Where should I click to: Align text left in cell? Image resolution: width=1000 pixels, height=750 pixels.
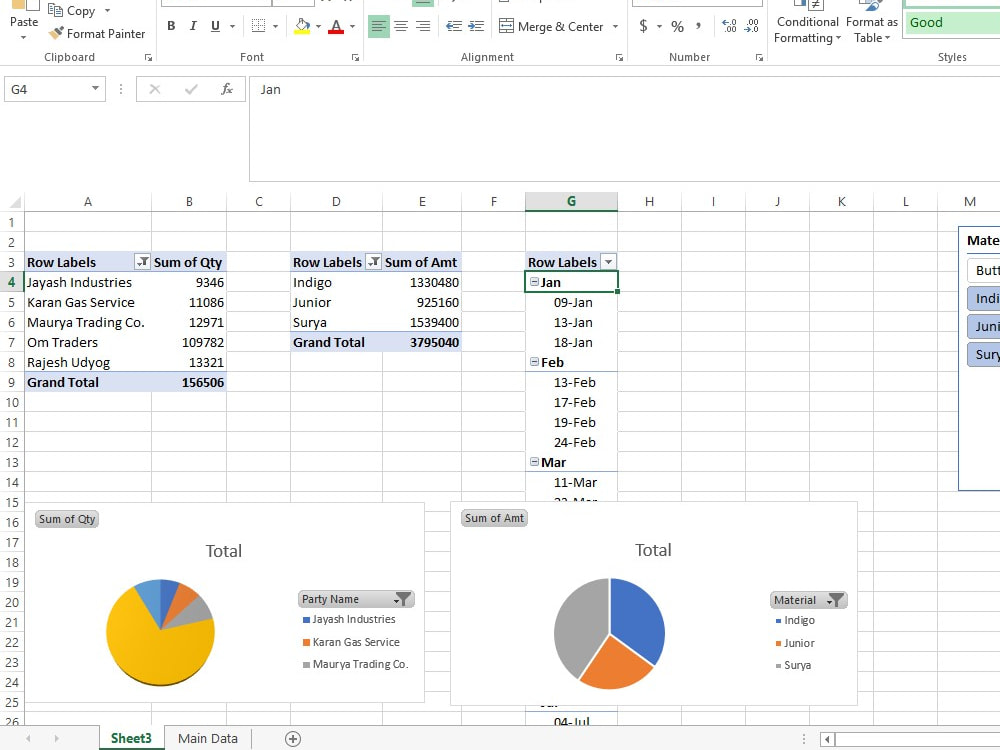[x=379, y=26]
